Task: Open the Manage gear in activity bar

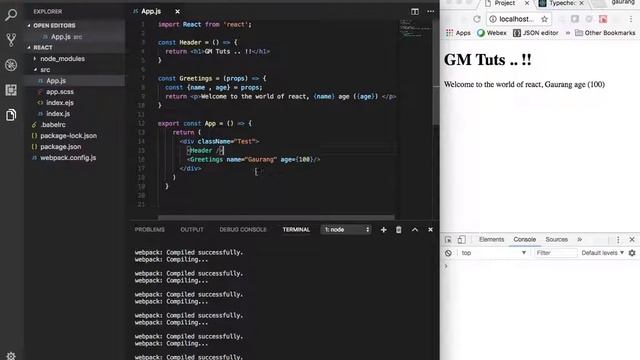Action: click(11, 356)
